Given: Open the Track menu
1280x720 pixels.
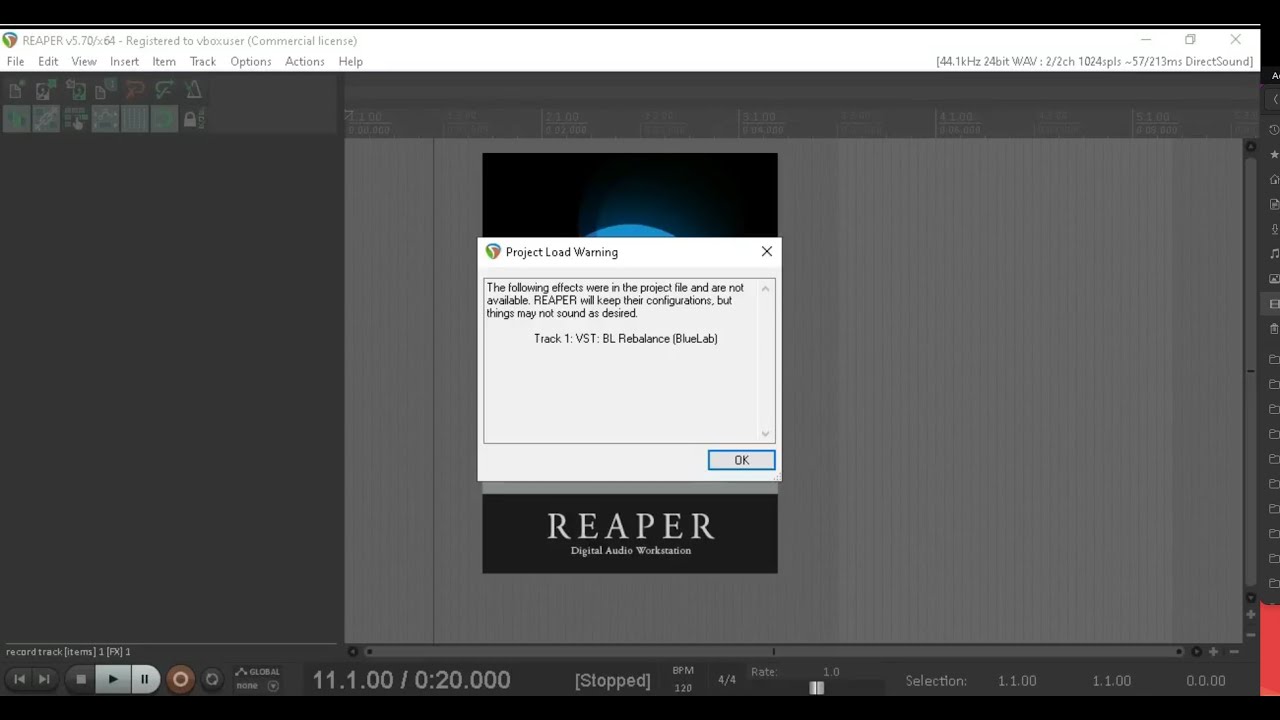Looking at the screenshot, I should click(x=203, y=62).
